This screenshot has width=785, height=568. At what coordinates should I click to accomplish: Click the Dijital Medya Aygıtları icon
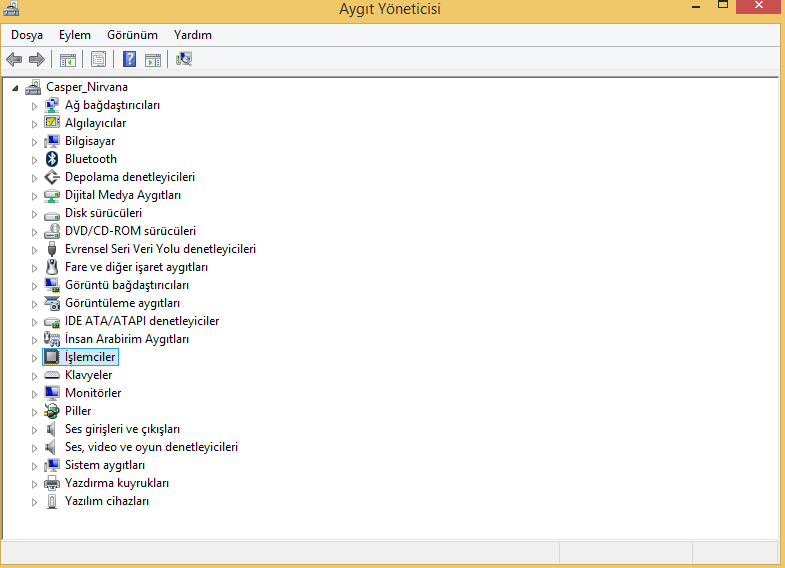pyautogui.click(x=52, y=195)
